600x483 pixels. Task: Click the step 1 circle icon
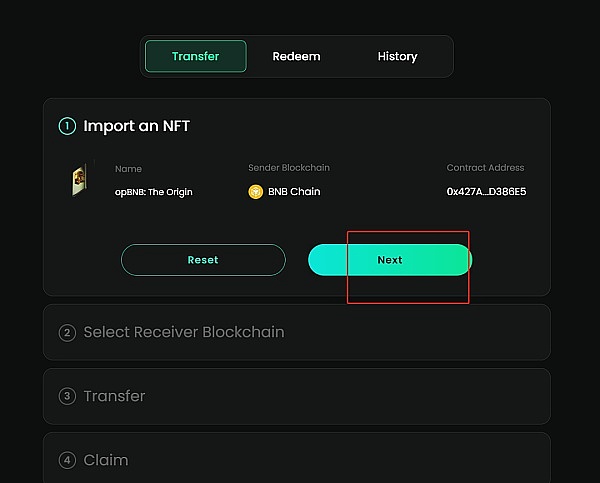click(68, 126)
